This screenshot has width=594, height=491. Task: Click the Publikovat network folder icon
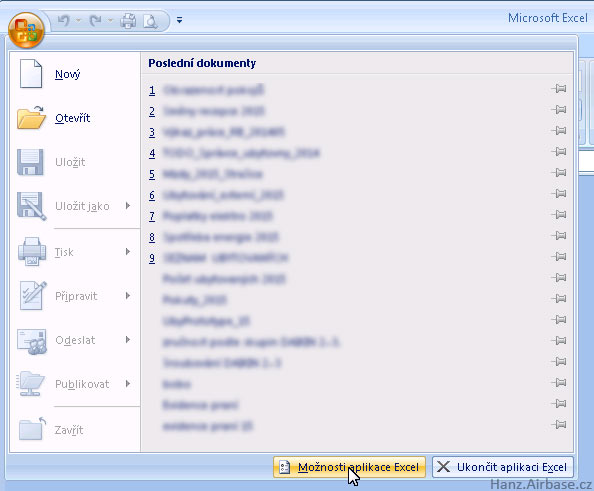(31, 384)
